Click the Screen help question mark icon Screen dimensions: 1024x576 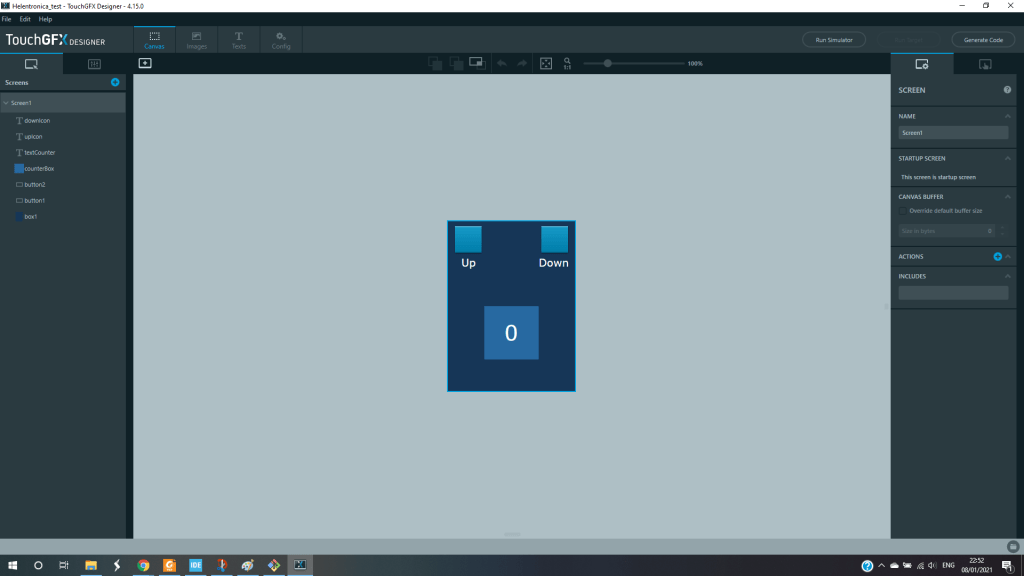point(1007,90)
